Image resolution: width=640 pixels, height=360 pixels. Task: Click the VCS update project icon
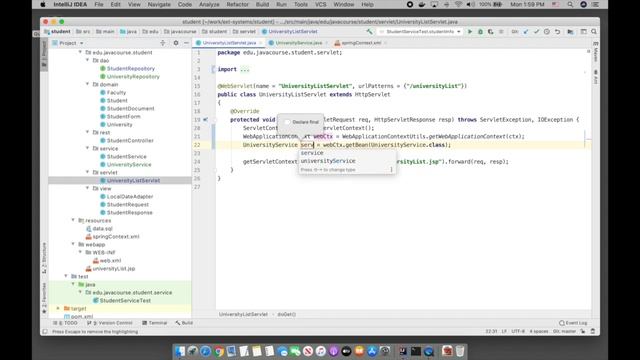[526, 31]
